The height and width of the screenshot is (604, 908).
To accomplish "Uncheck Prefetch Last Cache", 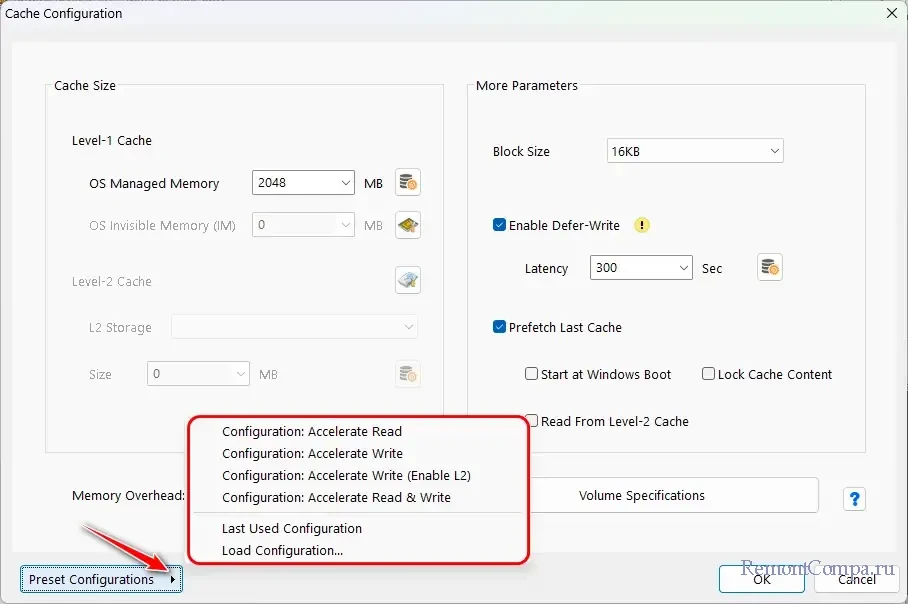I will 500,327.
